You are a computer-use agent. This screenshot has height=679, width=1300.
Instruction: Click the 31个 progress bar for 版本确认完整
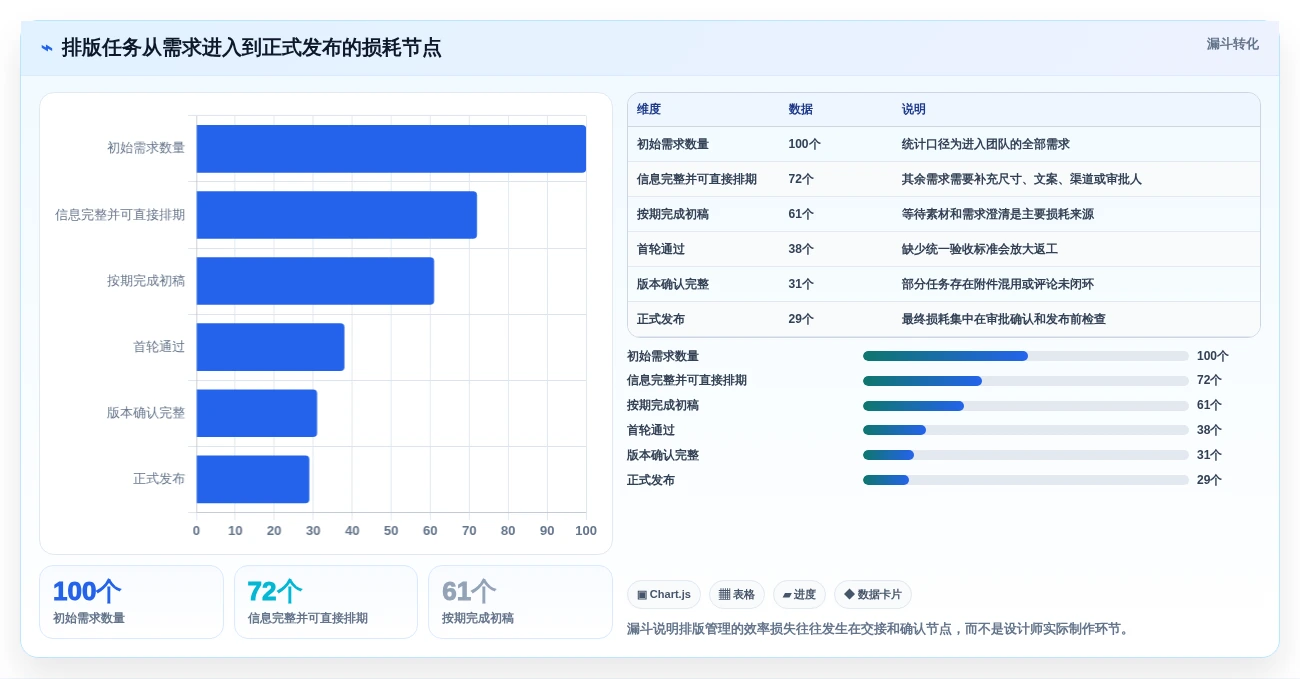click(1026, 455)
